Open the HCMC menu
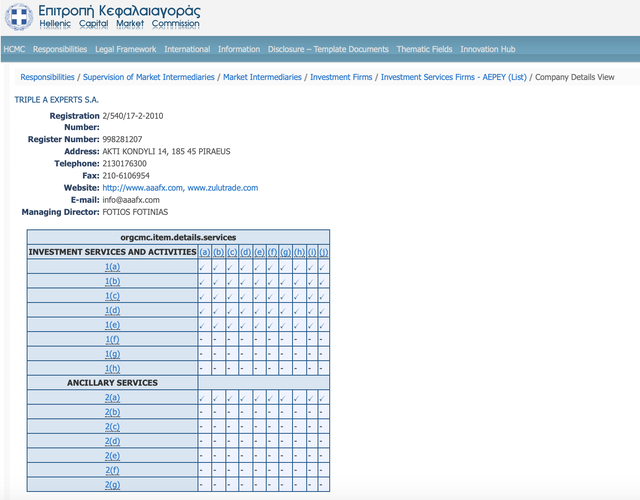The width and height of the screenshot is (640, 500). [x=14, y=49]
